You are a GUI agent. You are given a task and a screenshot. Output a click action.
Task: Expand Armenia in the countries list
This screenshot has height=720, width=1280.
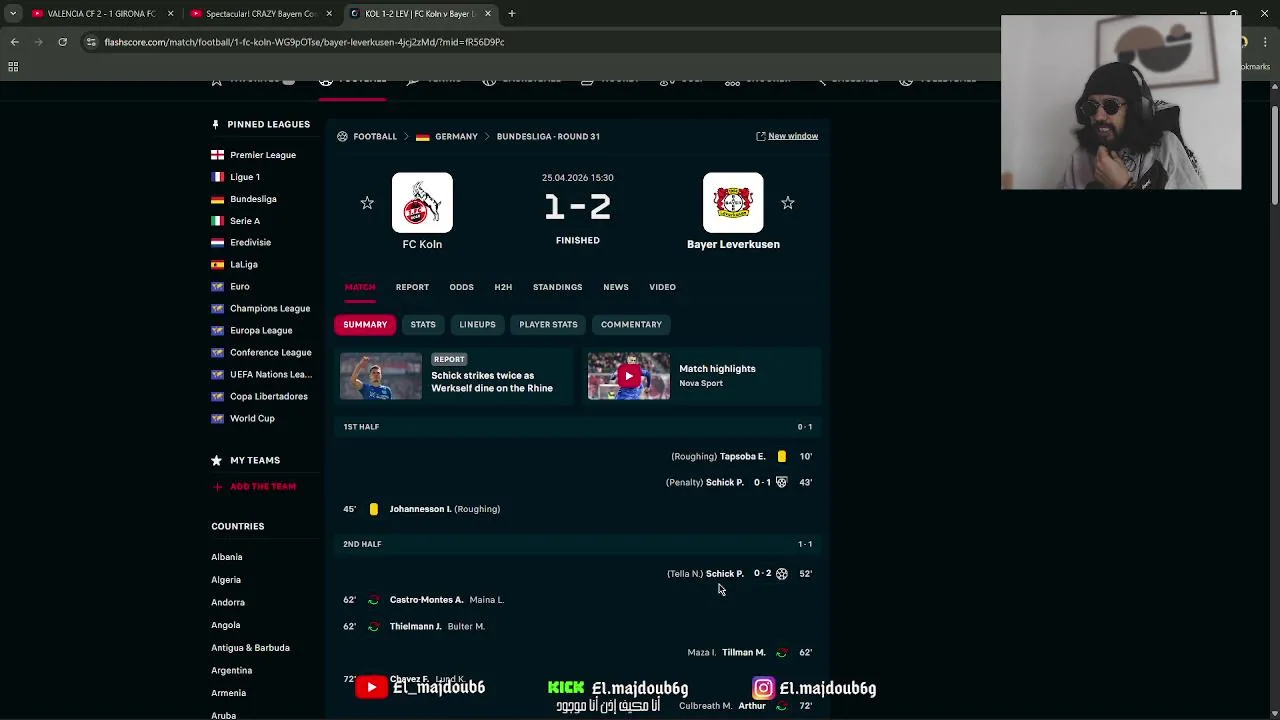(x=228, y=693)
